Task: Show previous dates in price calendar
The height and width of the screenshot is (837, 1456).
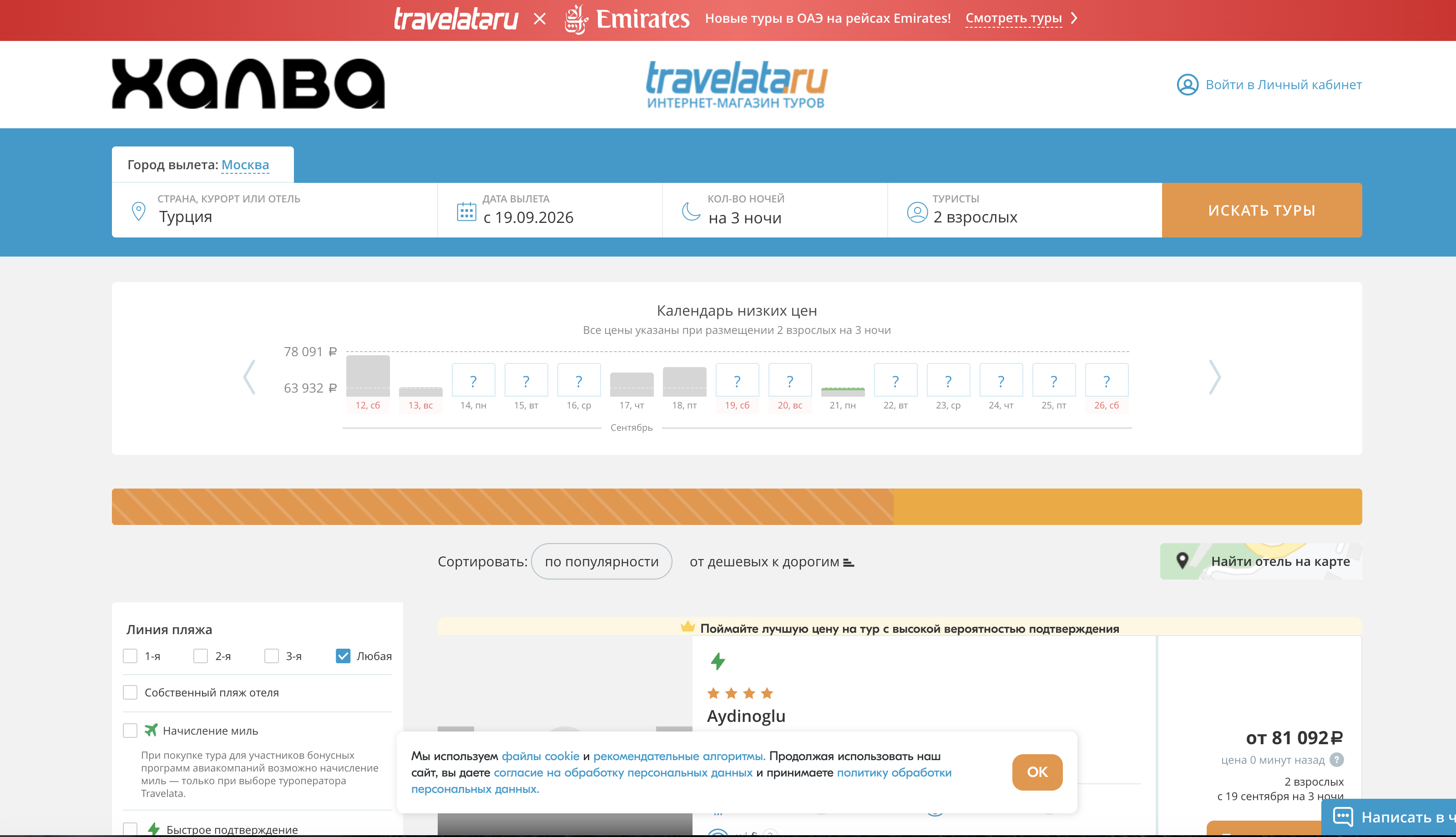Action: (x=249, y=377)
